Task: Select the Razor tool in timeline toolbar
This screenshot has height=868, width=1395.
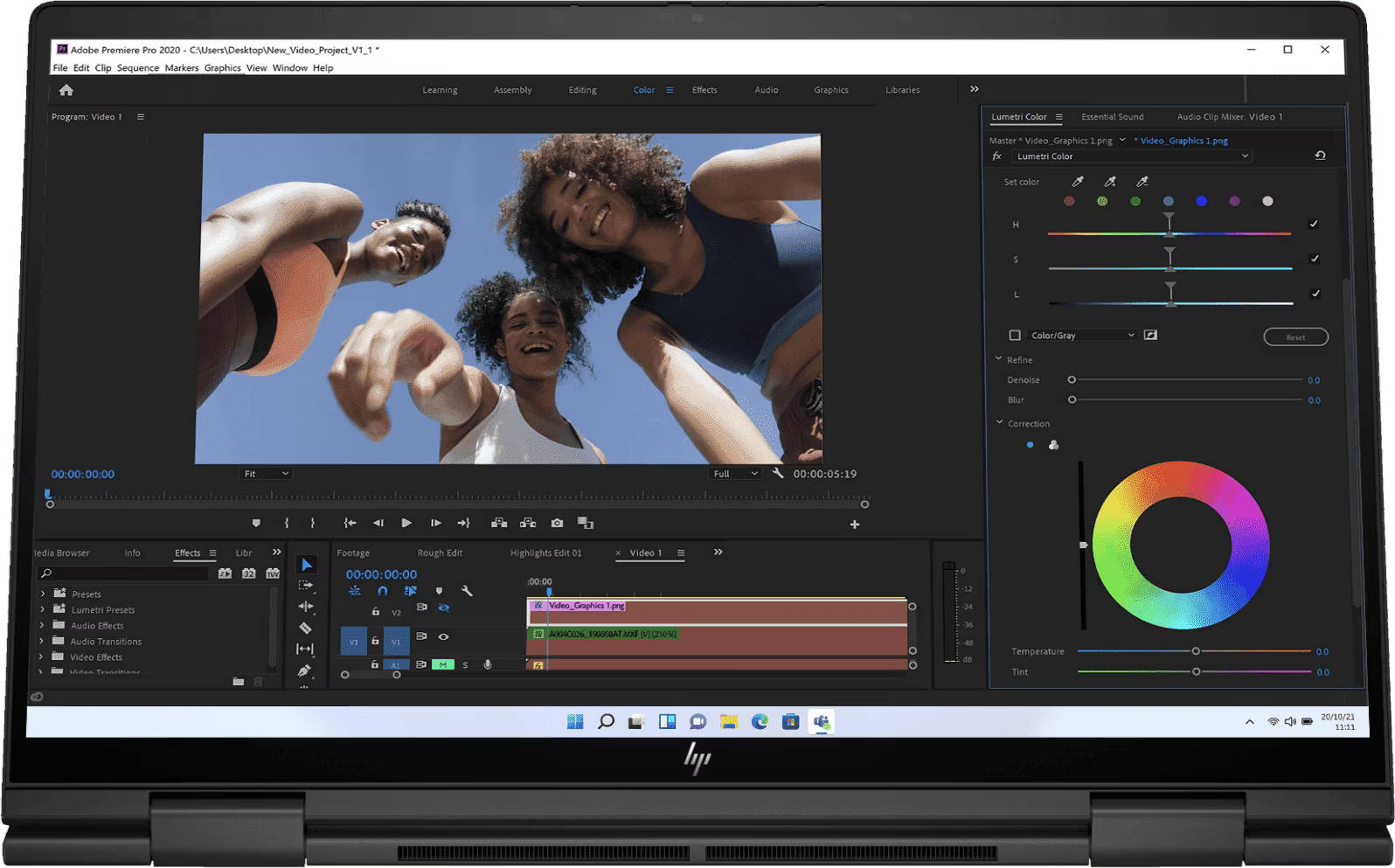Action: 305,628
